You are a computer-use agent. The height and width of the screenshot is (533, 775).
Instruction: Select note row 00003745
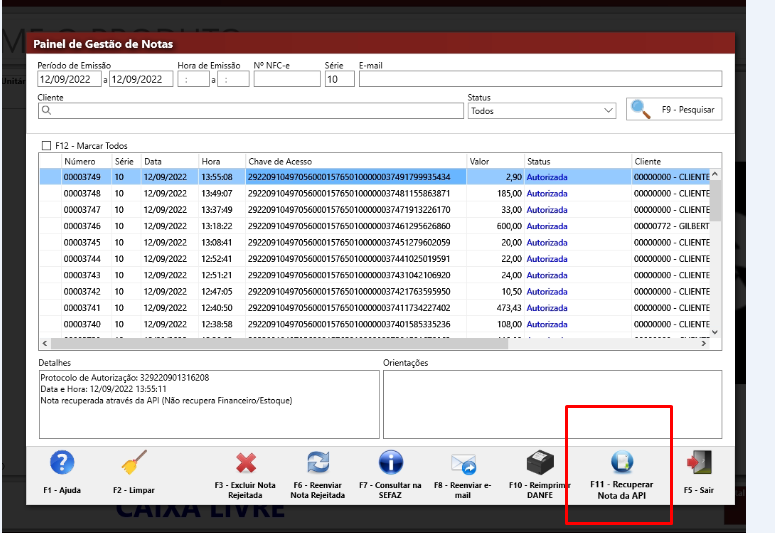coord(375,242)
